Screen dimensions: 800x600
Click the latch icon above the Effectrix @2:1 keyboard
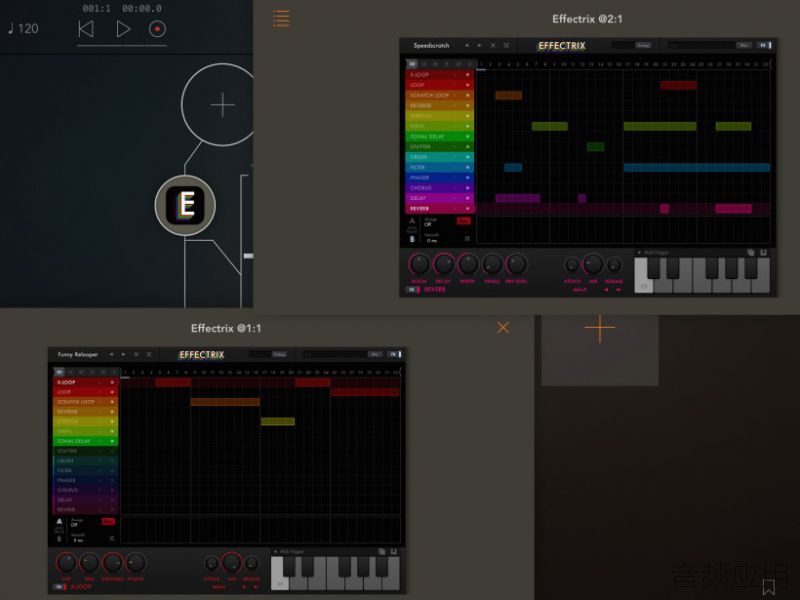[x=763, y=253]
